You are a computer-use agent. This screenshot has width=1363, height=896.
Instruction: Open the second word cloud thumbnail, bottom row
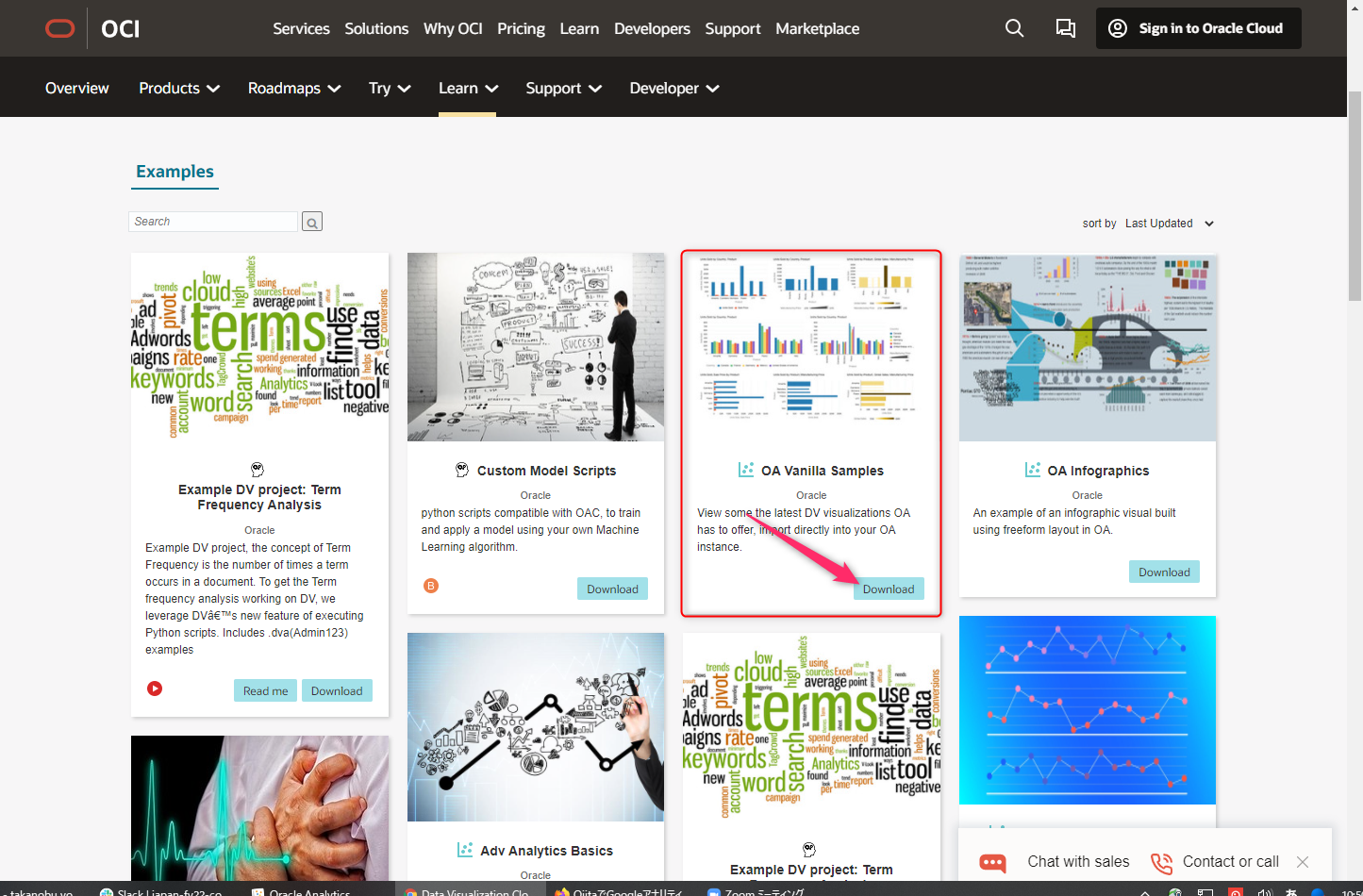[811, 727]
